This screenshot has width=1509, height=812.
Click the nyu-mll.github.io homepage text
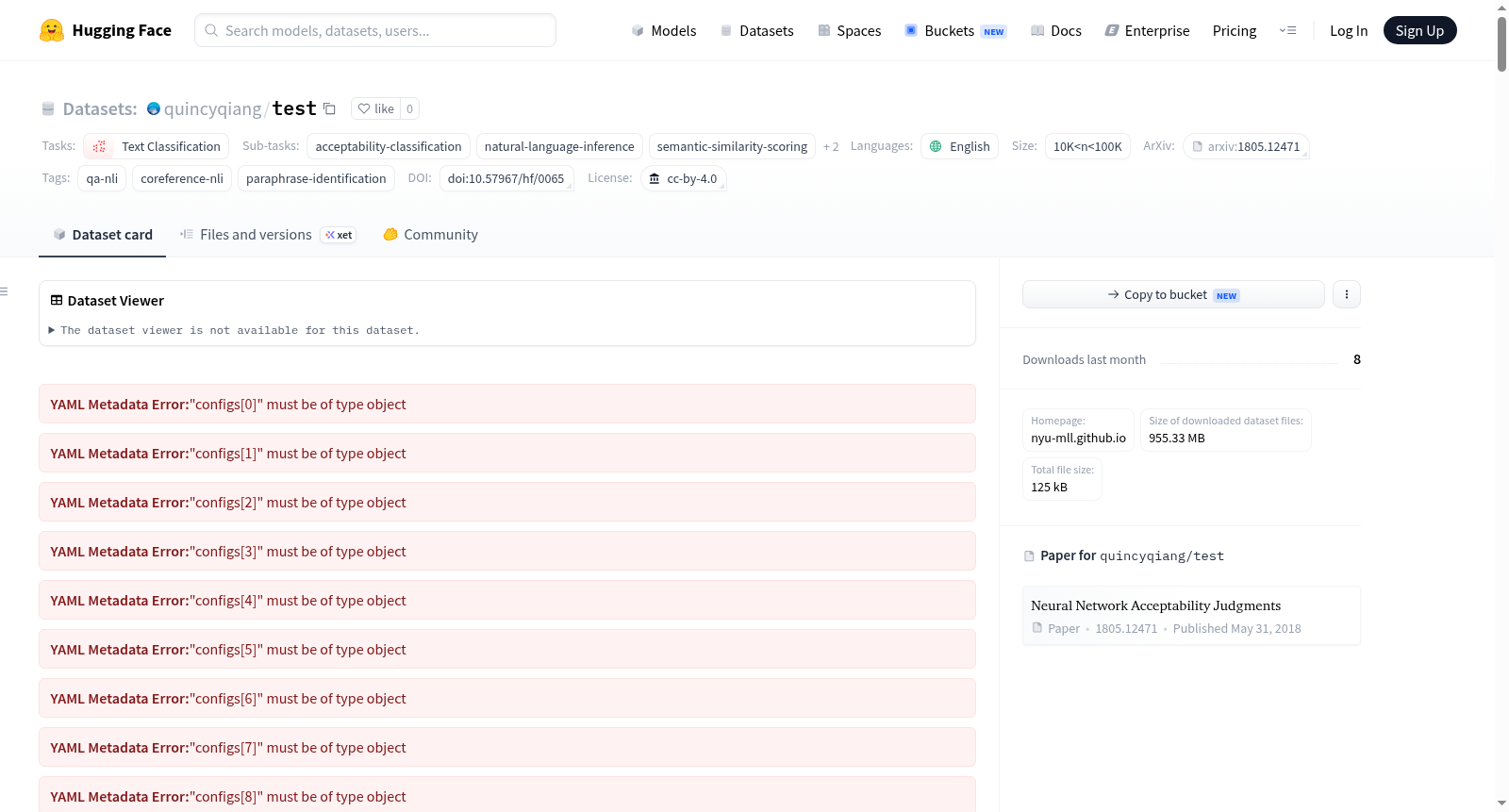[1078, 438]
